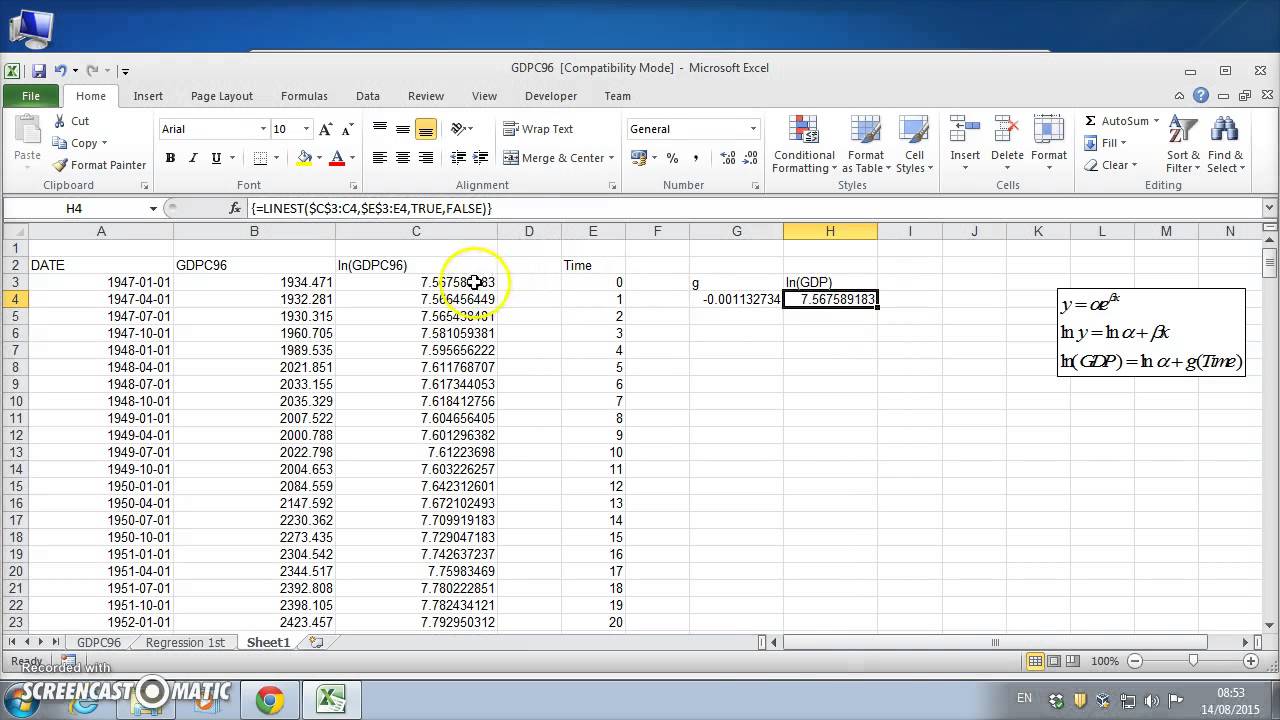Click the Merge & Center icon

[x=511, y=158]
